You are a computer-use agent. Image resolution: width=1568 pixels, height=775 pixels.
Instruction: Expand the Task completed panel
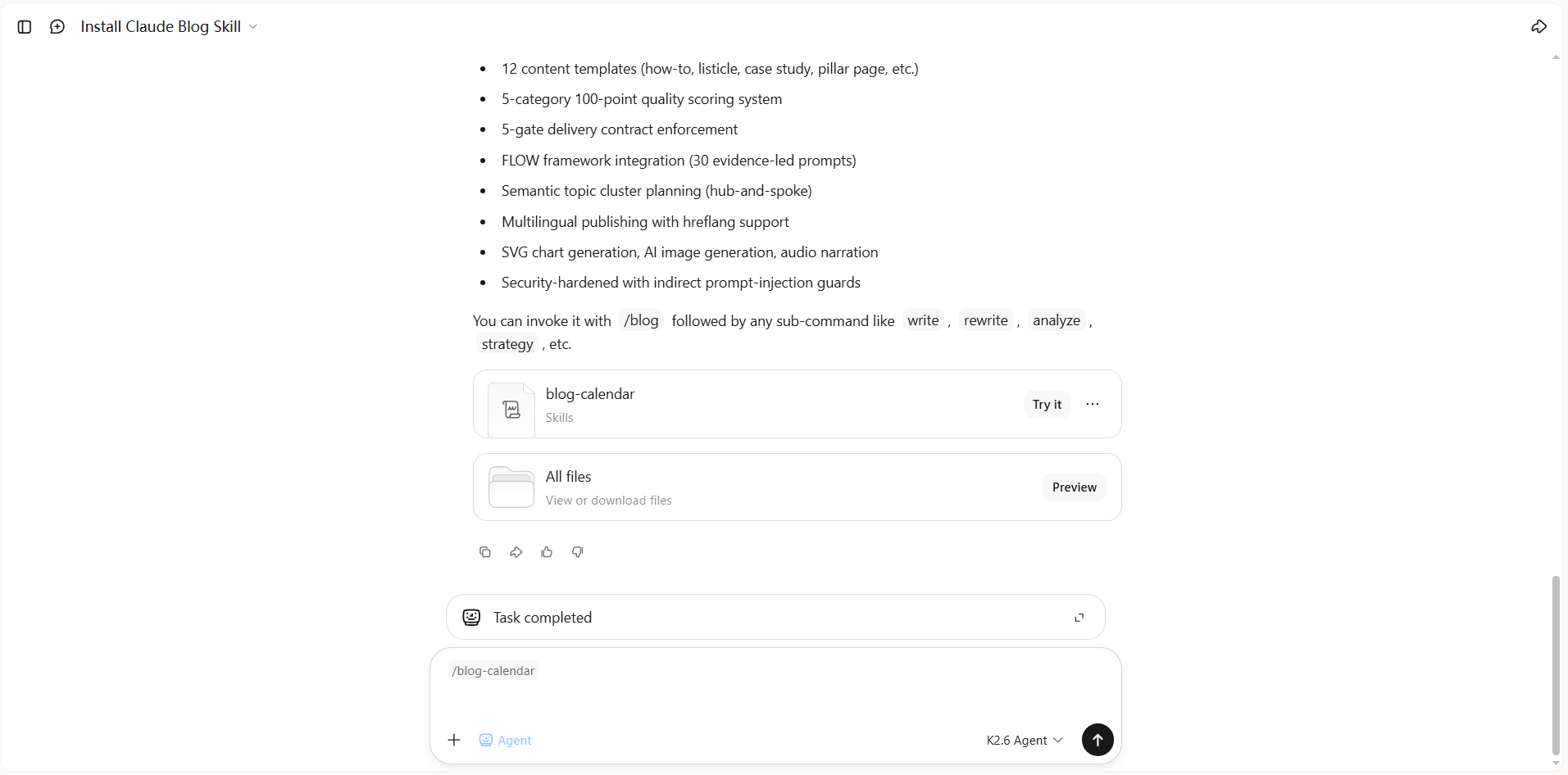1079,618
